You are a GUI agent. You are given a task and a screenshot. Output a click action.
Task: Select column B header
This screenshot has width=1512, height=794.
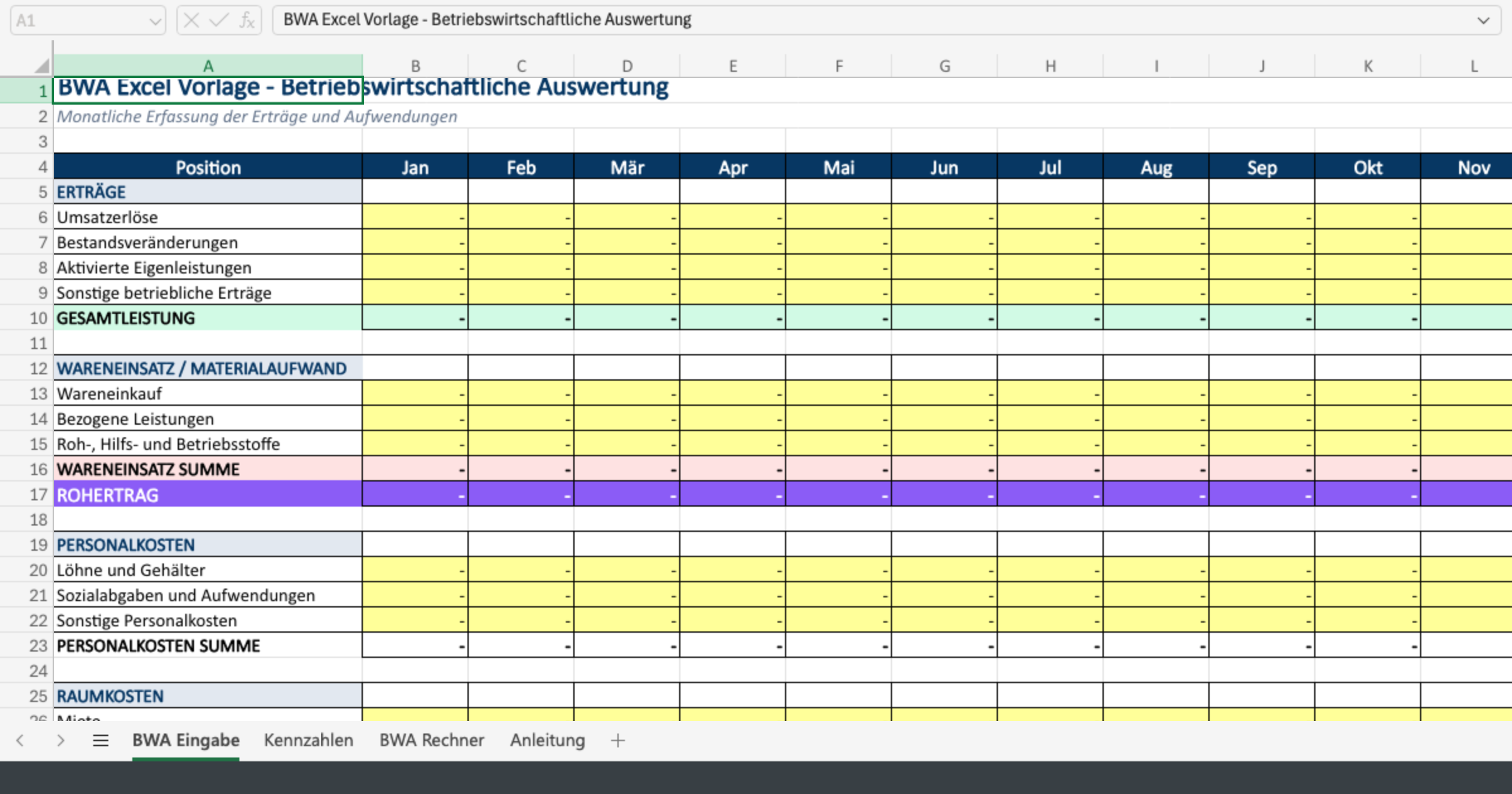click(416, 66)
